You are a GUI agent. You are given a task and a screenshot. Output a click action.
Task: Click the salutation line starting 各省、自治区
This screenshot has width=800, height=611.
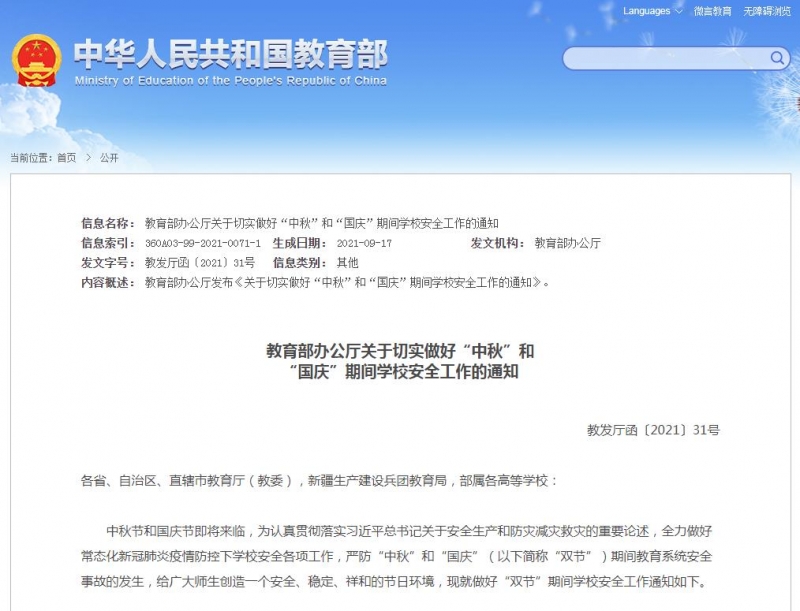pos(320,481)
